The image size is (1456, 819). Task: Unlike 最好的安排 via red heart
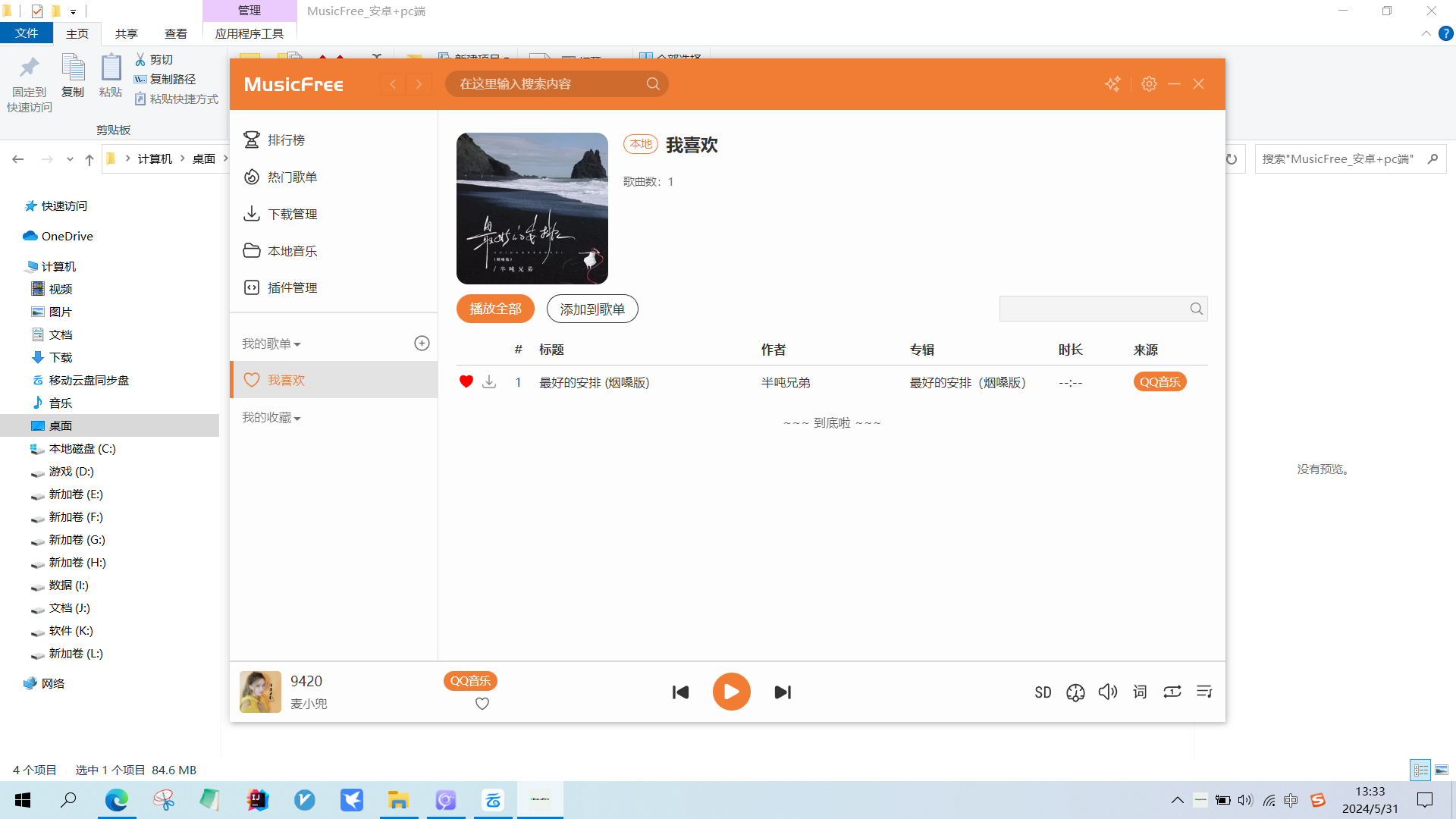click(x=466, y=382)
